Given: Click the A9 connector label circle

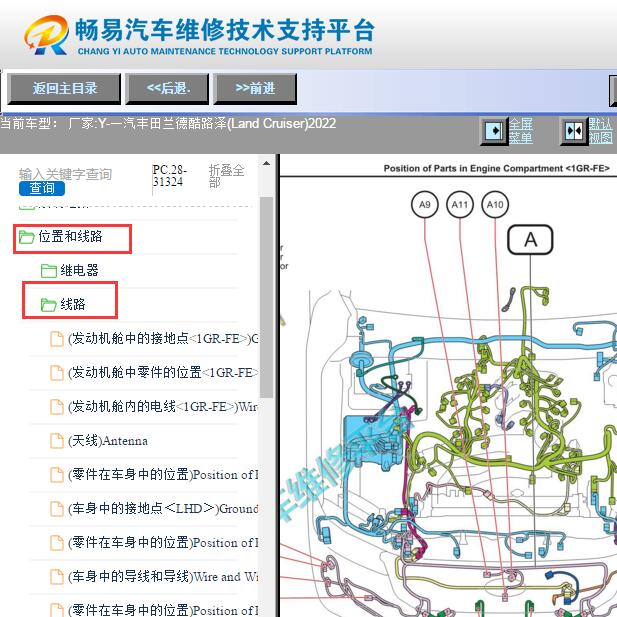Looking at the screenshot, I should (425, 205).
